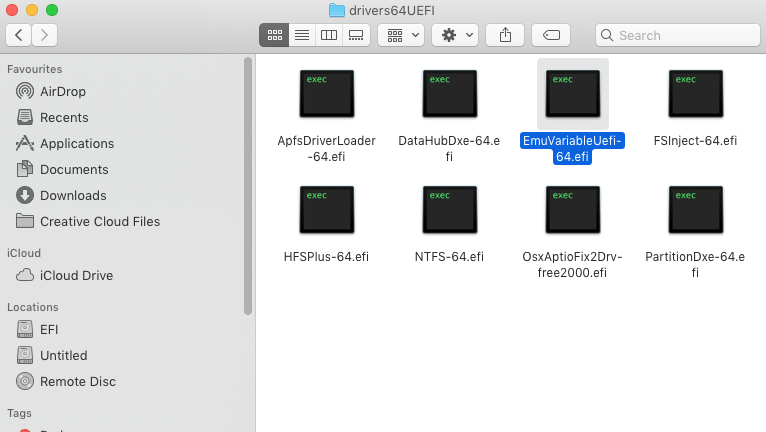Image resolution: width=766 pixels, height=432 pixels.
Task: Click the FSInject-64.efi file name
Action: 695,141
